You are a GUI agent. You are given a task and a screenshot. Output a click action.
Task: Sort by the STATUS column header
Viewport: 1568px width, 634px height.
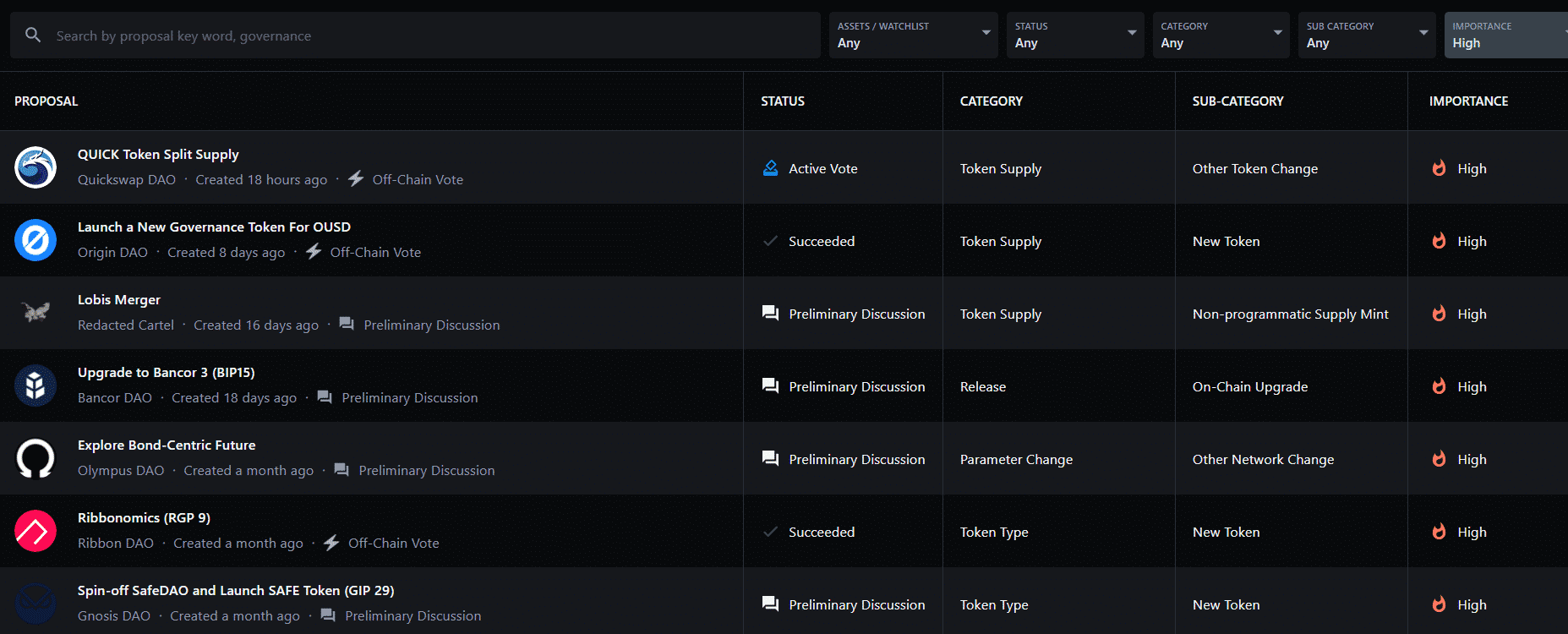(x=783, y=101)
